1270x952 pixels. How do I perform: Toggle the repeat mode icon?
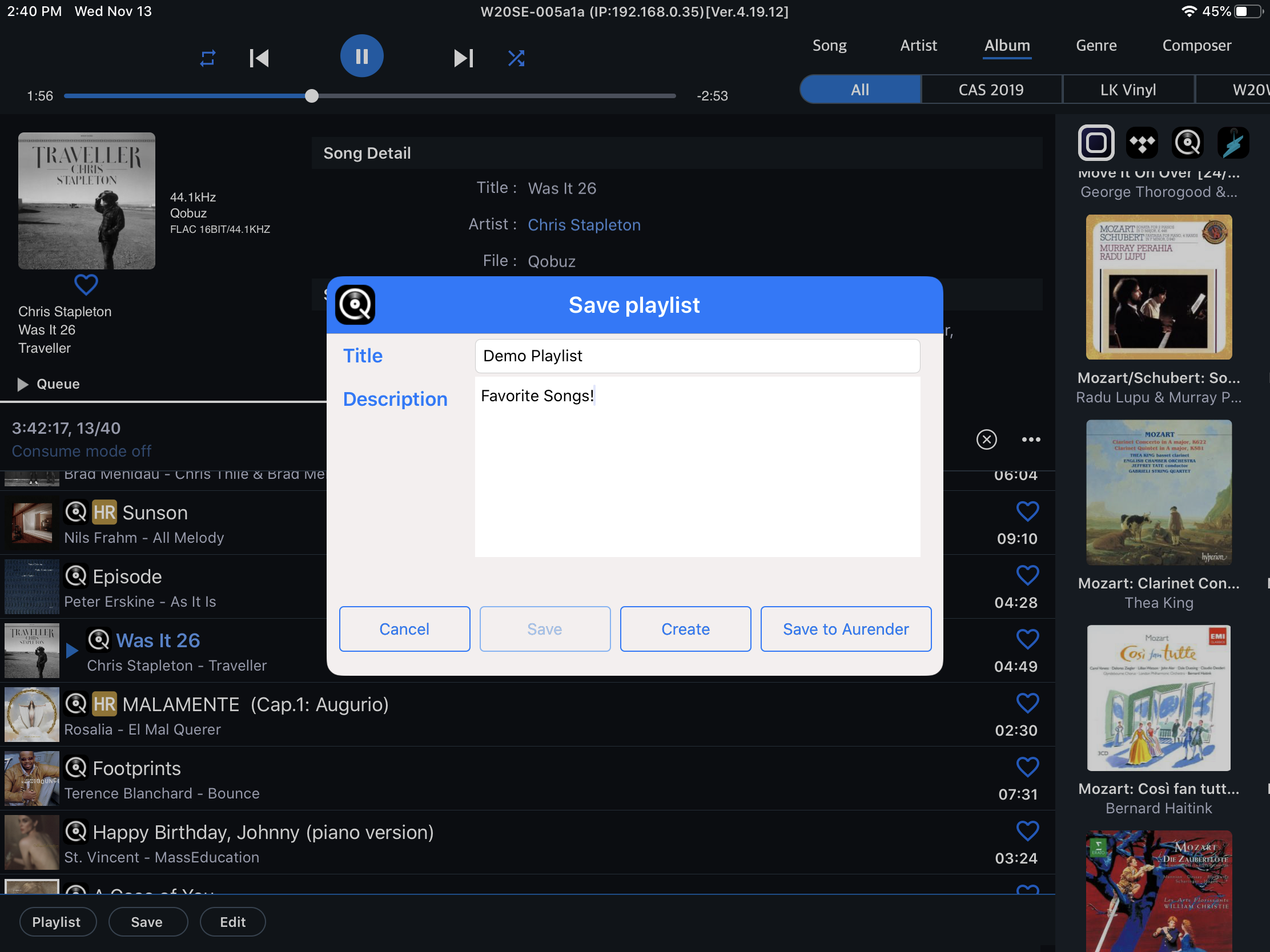[x=207, y=58]
